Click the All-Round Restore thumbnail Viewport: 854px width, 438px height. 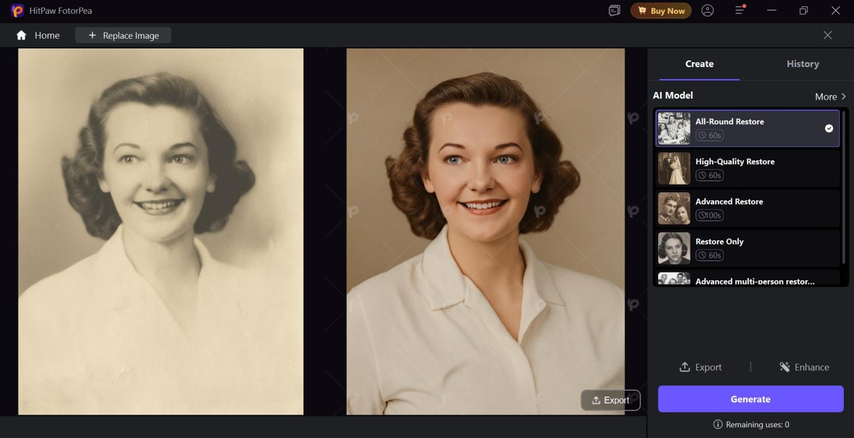(x=674, y=129)
